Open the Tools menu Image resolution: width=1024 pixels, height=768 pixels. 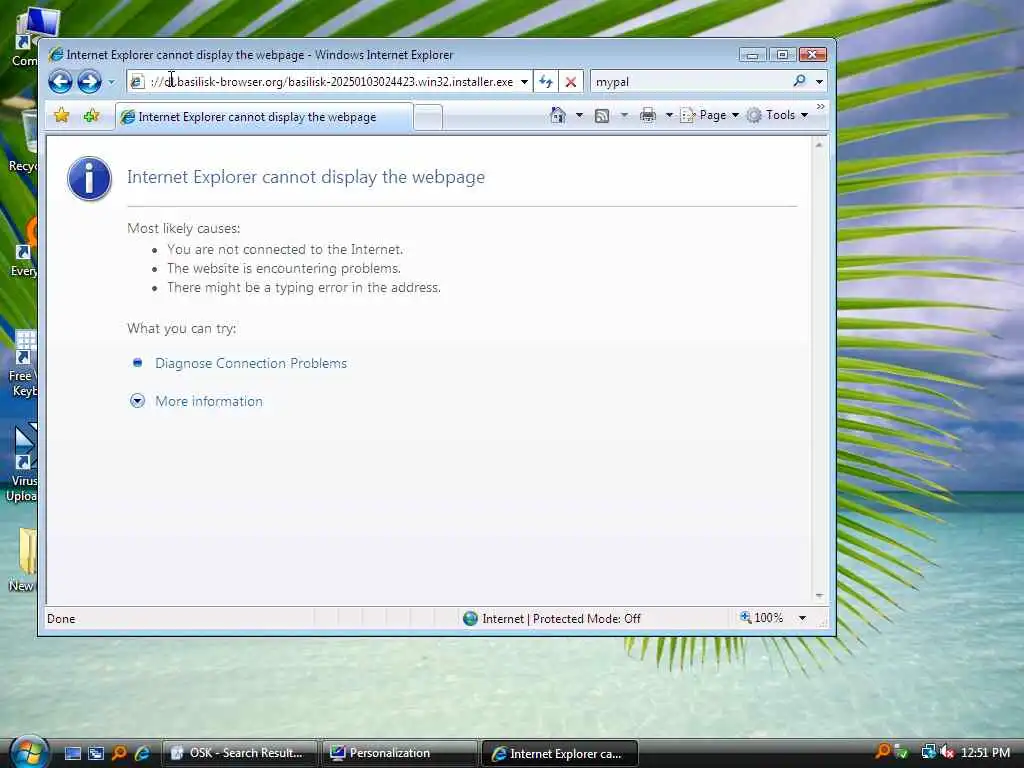point(777,115)
